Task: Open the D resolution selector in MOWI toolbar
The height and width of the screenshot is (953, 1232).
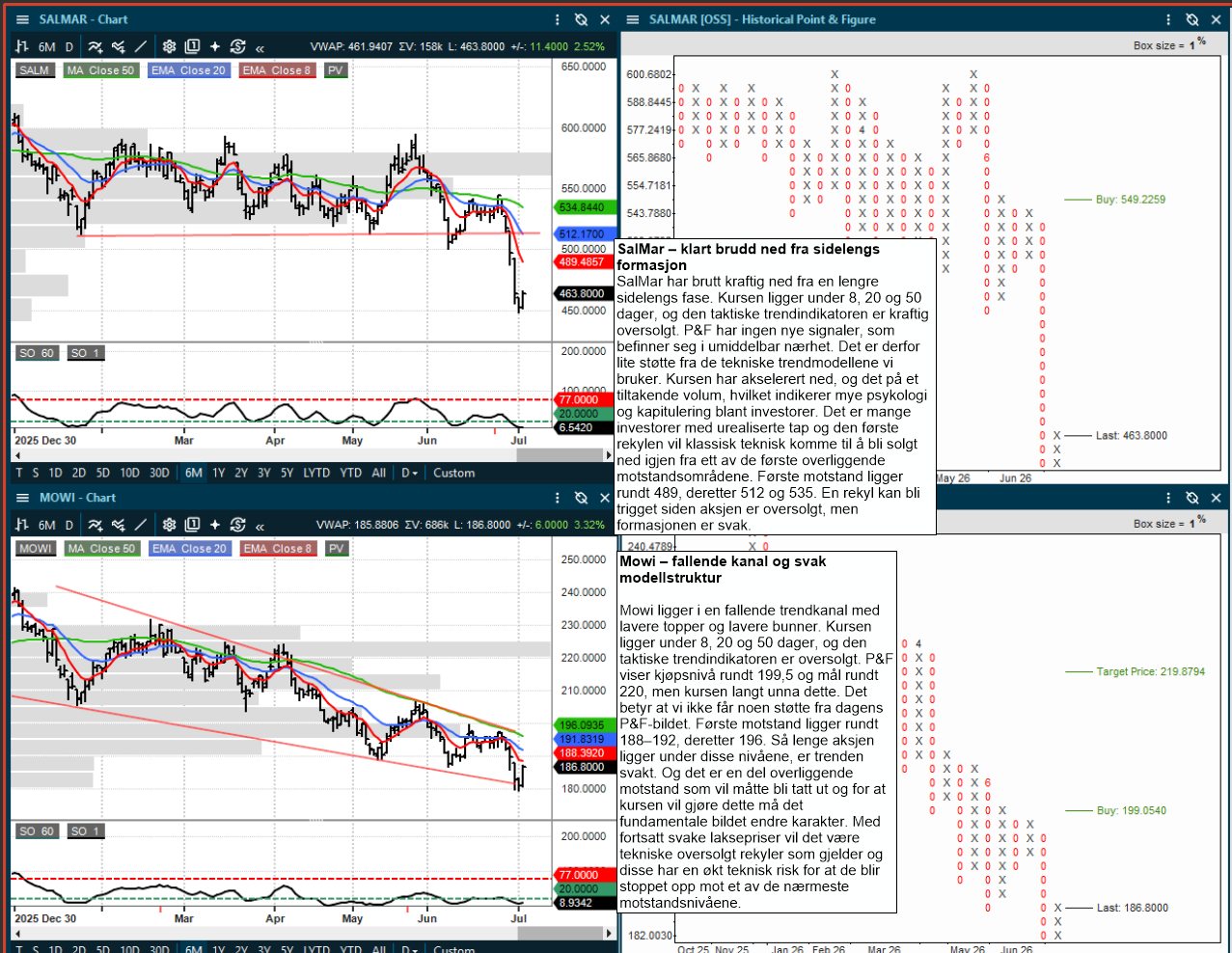Action: click(69, 526)
